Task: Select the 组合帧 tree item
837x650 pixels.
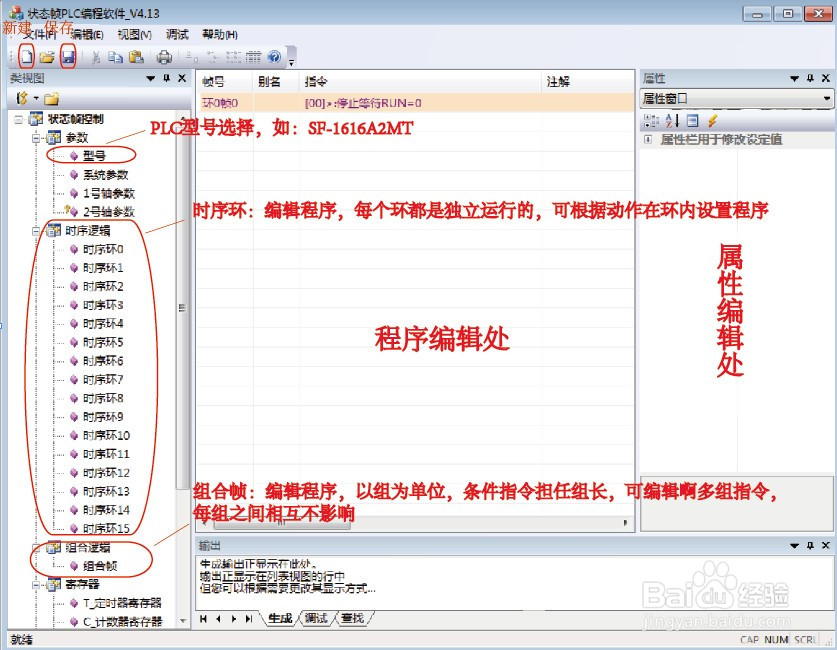Action: coord(100,566)
